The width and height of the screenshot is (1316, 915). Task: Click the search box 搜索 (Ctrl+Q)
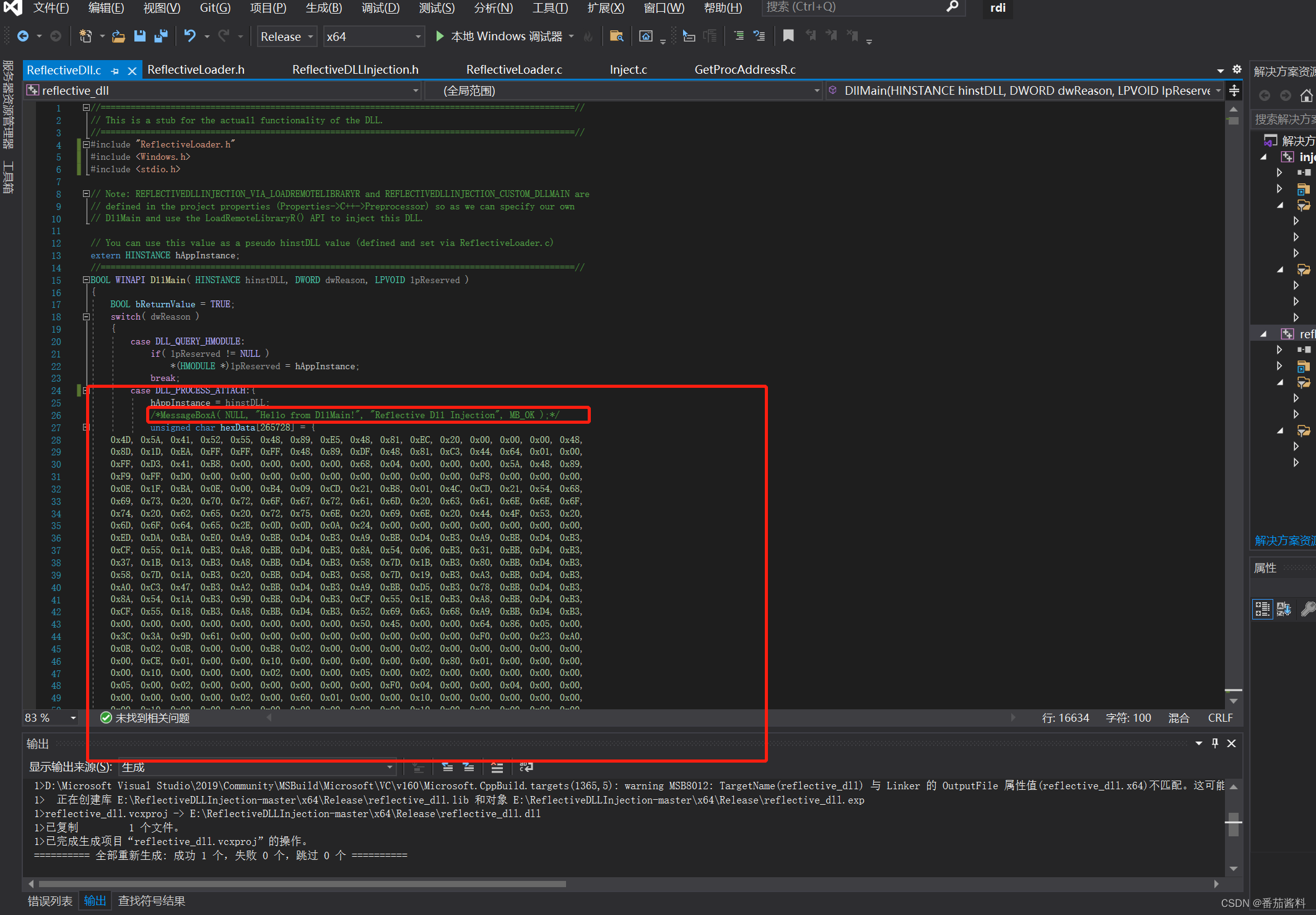855,7
